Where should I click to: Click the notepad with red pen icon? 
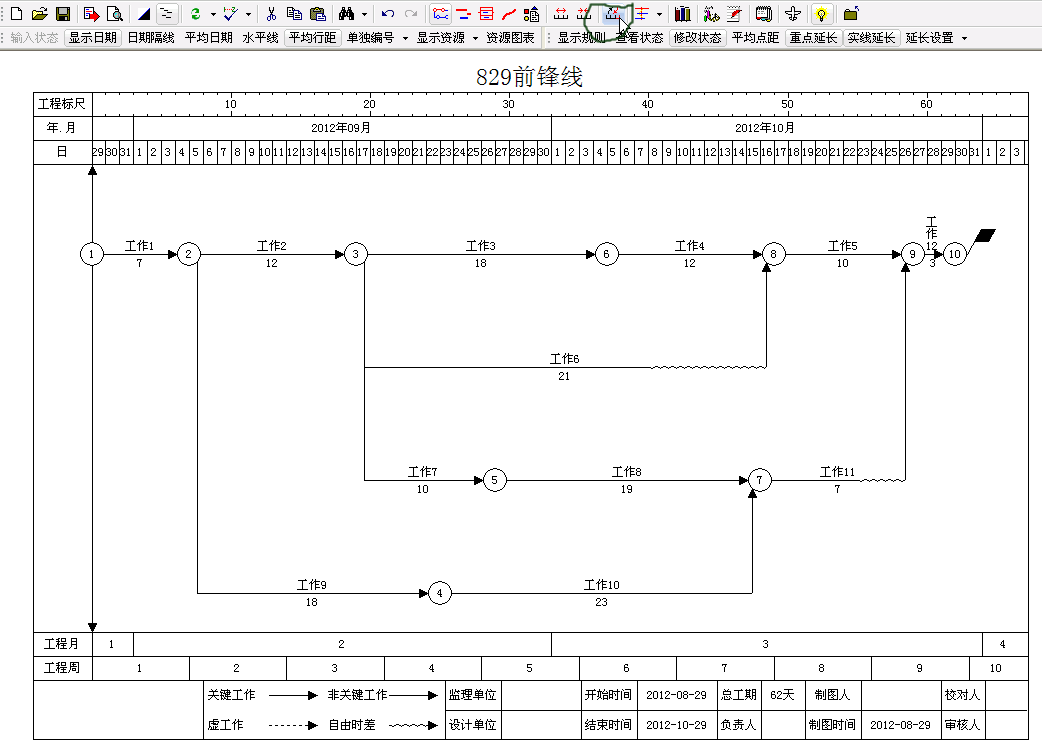[734, 13]
